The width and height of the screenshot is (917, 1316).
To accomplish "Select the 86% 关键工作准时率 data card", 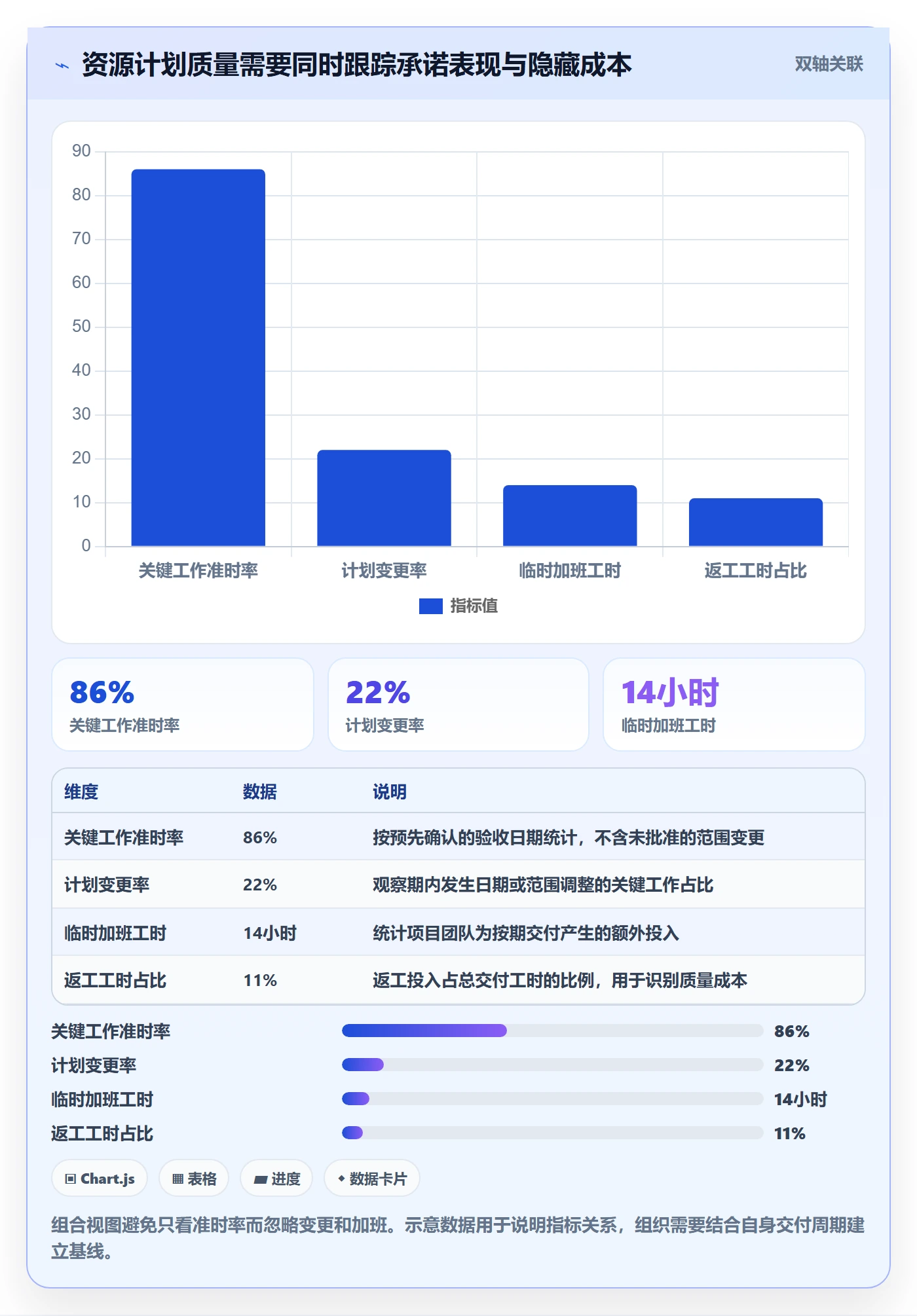I will tap(183, 704).
